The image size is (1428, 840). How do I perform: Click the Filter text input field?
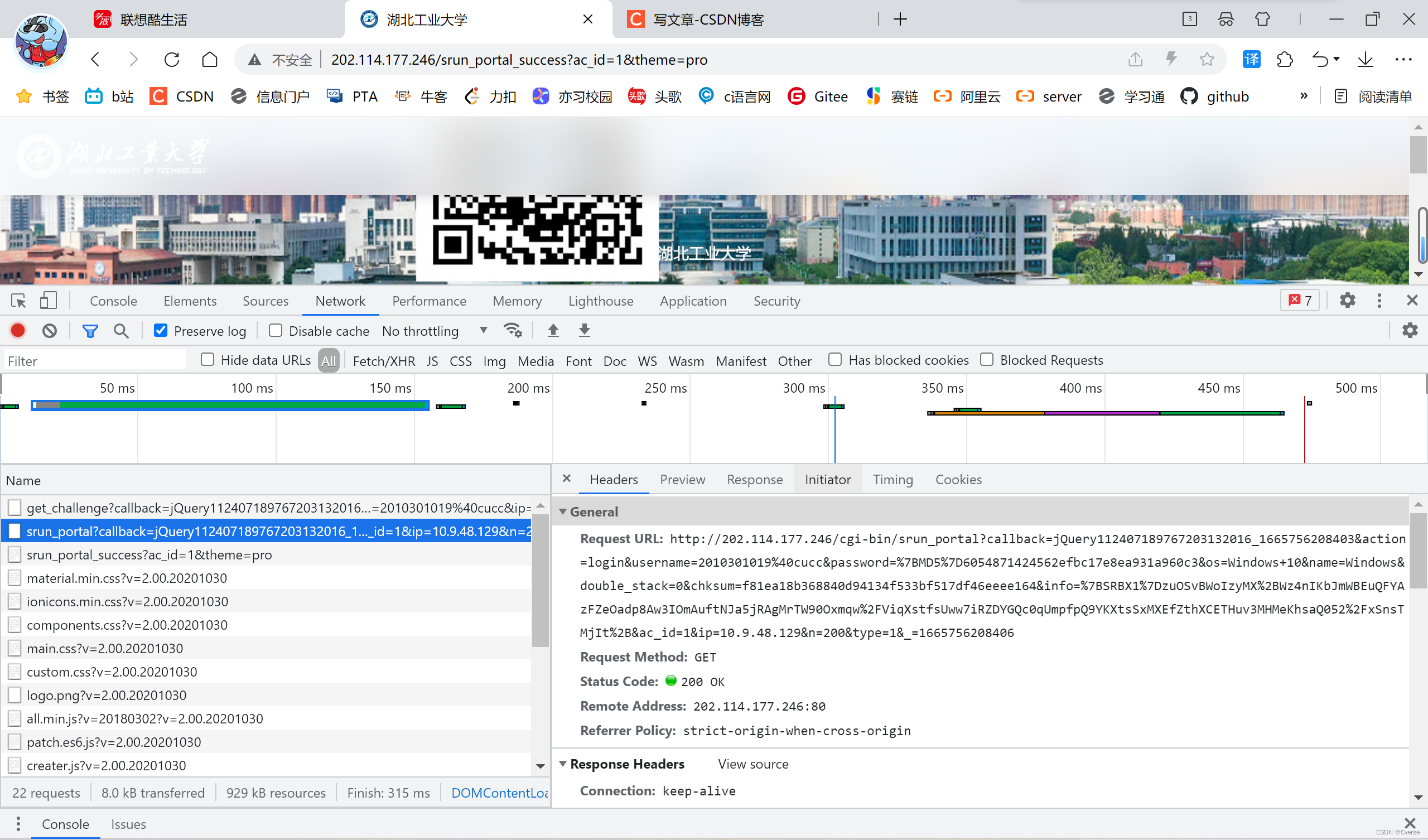pos(97,361)
